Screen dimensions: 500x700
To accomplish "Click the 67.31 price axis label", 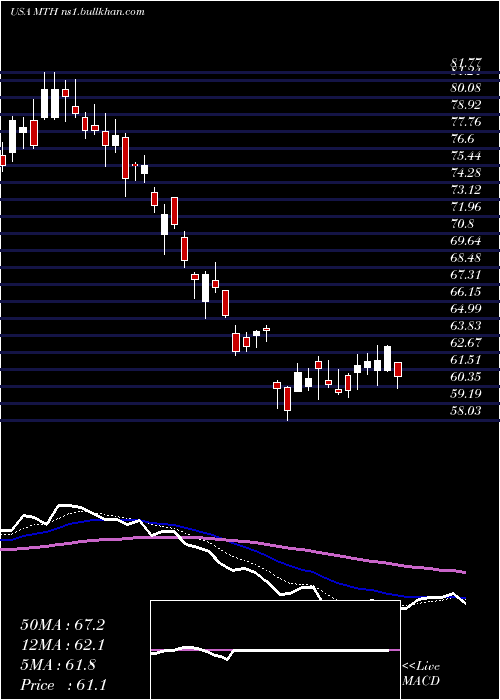I will pyautogui.click(x=466, y=275).
